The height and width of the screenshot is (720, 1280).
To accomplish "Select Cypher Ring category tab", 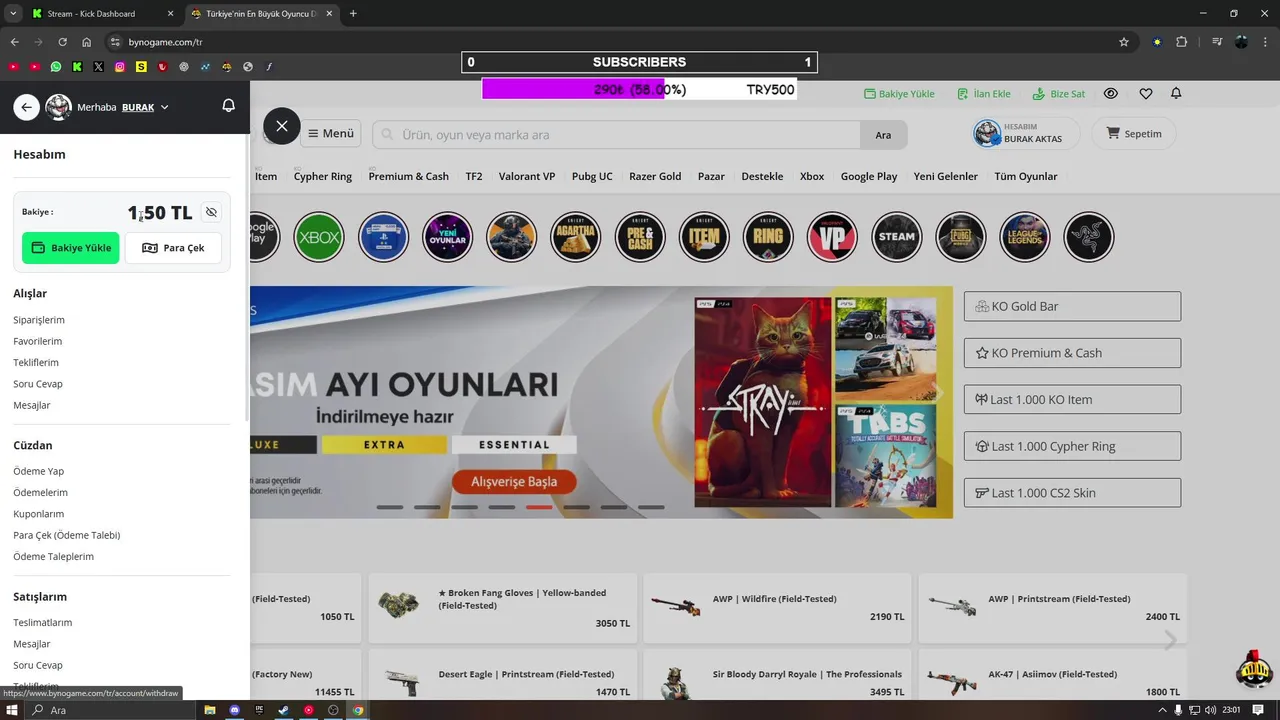I will coord(323,176).
